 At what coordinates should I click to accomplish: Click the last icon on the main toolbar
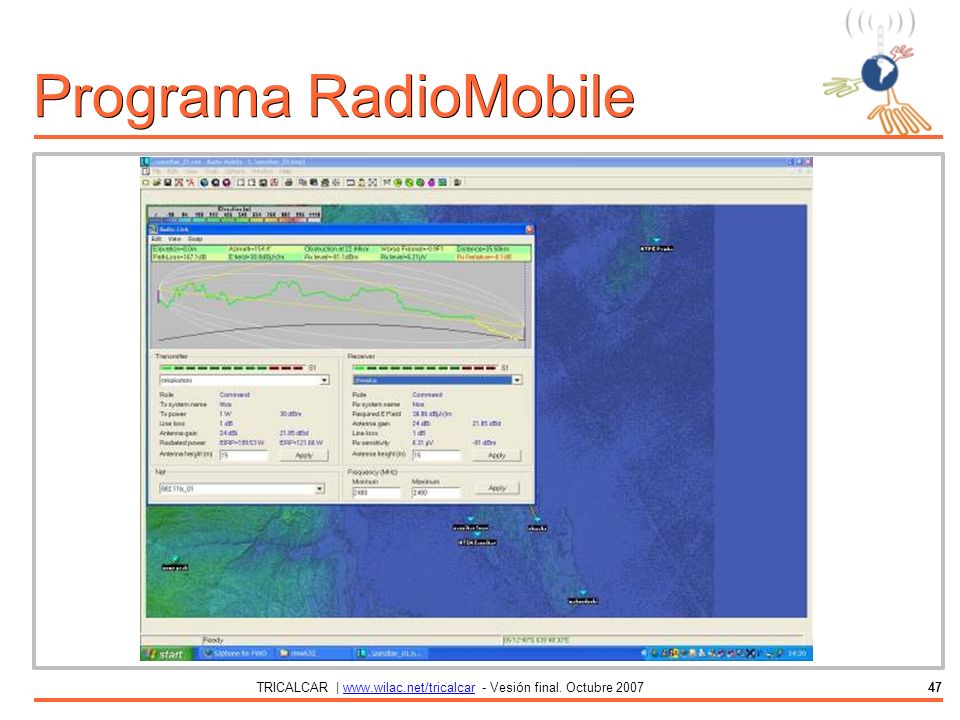[457, 182]
